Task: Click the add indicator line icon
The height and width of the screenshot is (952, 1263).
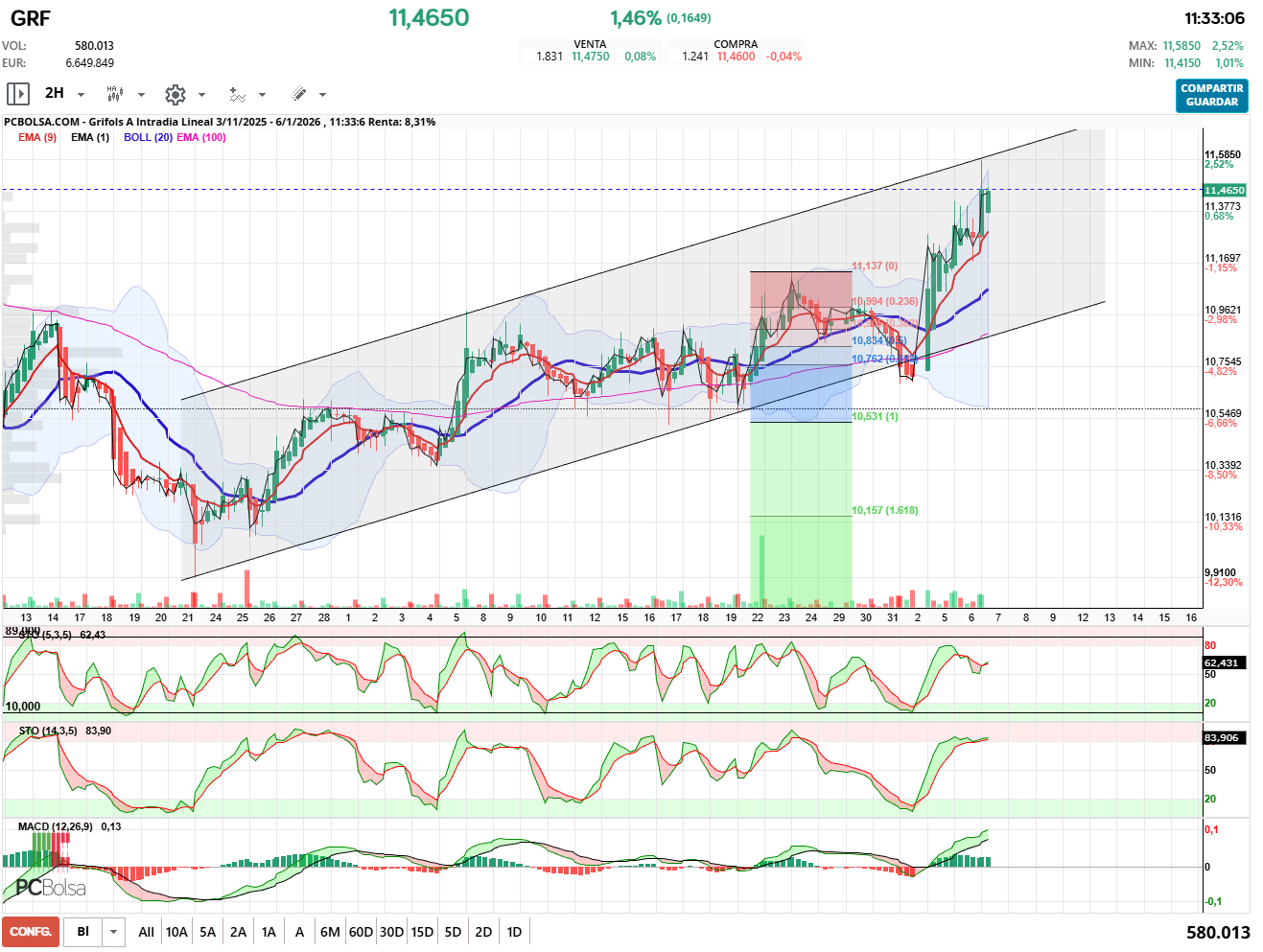Action: pos(237,94)
